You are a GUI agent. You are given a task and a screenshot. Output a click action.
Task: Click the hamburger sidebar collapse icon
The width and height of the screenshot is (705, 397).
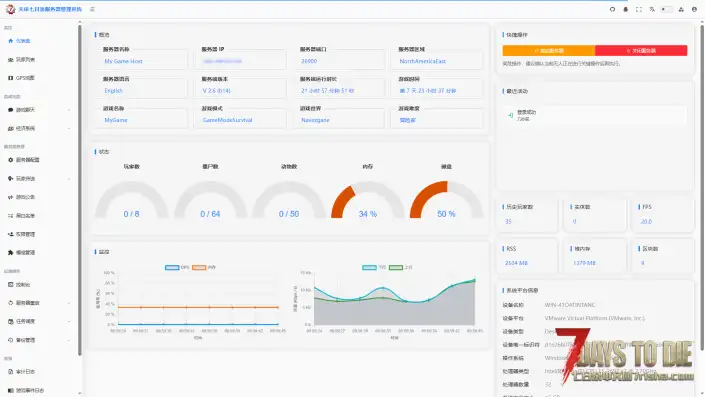coord(92,9)
